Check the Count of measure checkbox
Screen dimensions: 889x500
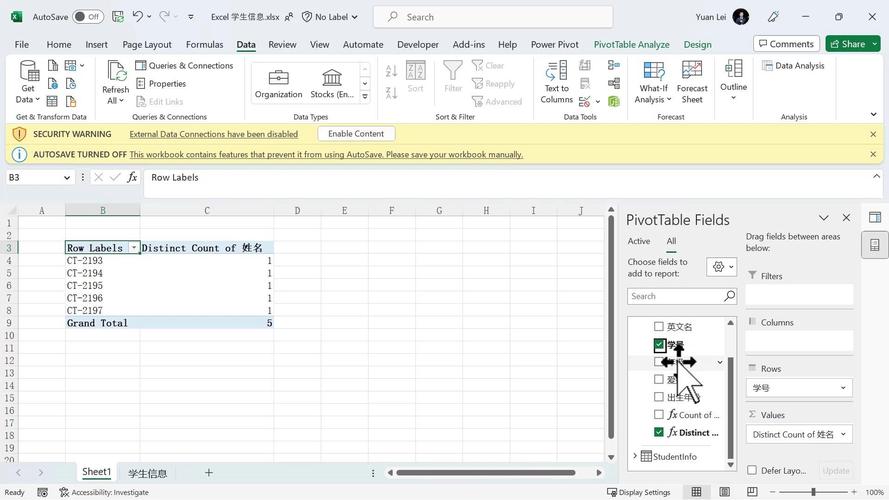click(658, 414)
